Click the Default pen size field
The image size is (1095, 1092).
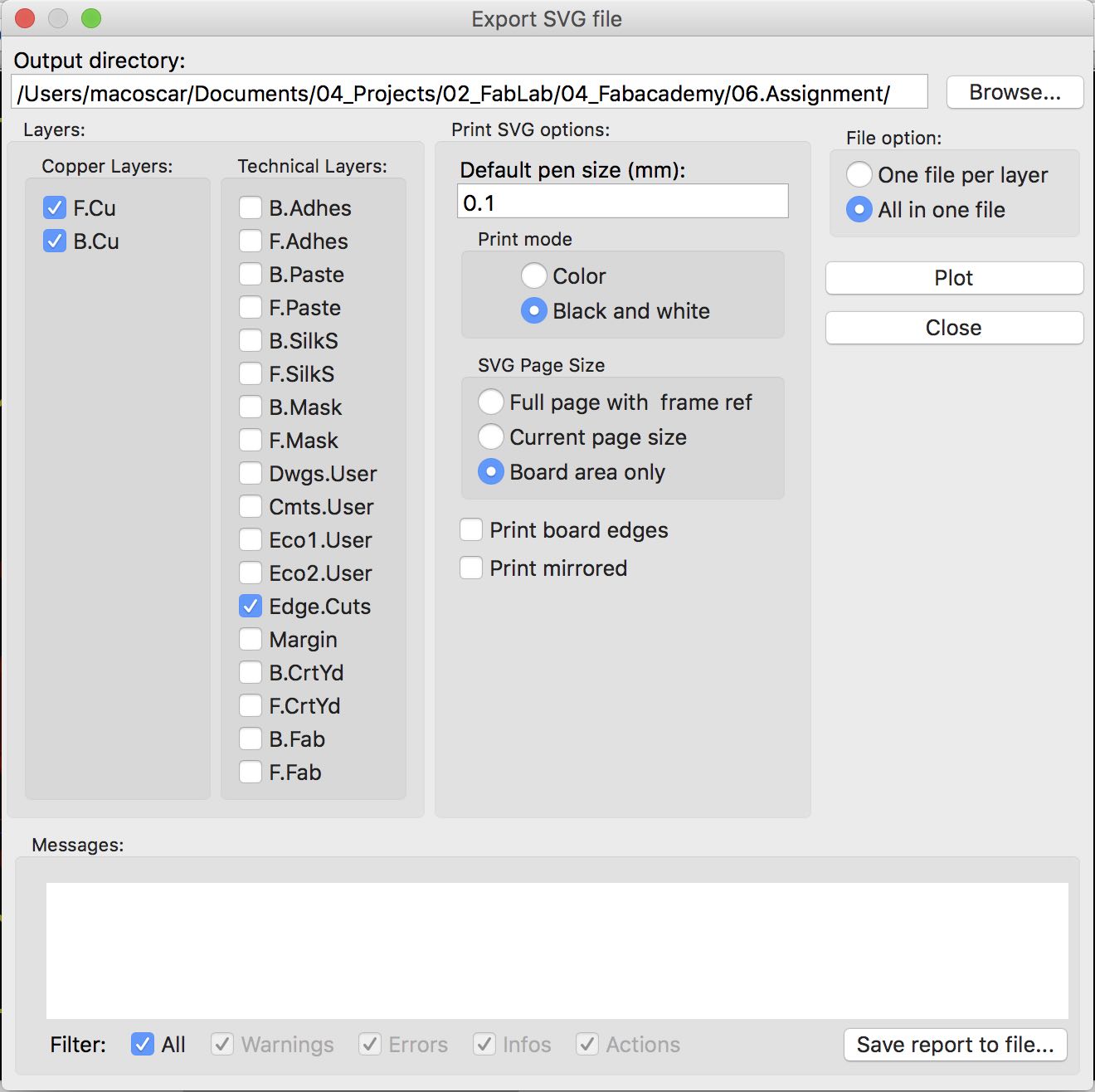point(622,202)
